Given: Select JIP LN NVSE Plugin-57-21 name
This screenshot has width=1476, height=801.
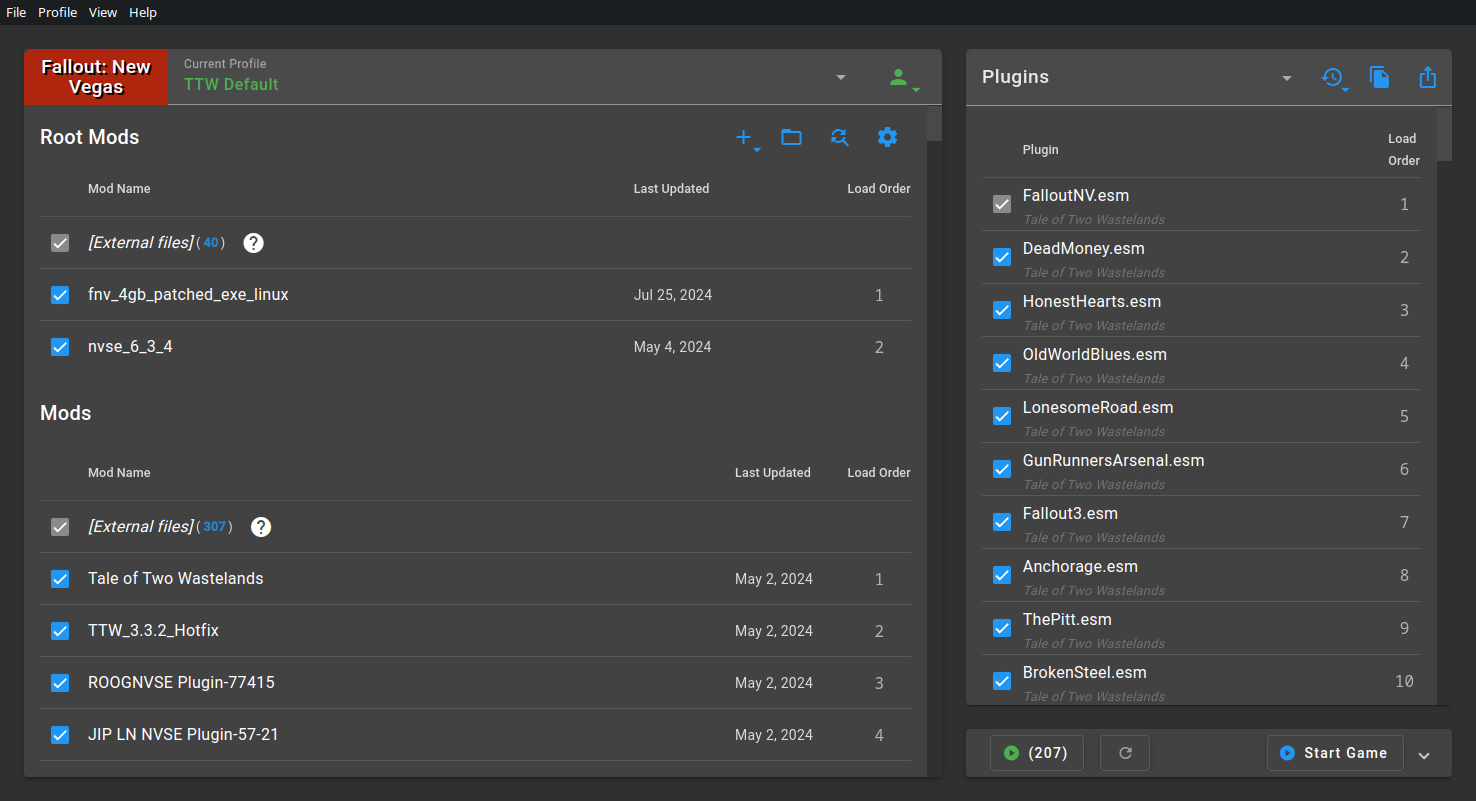Looking at the screenshot, I should click(183, 735).
